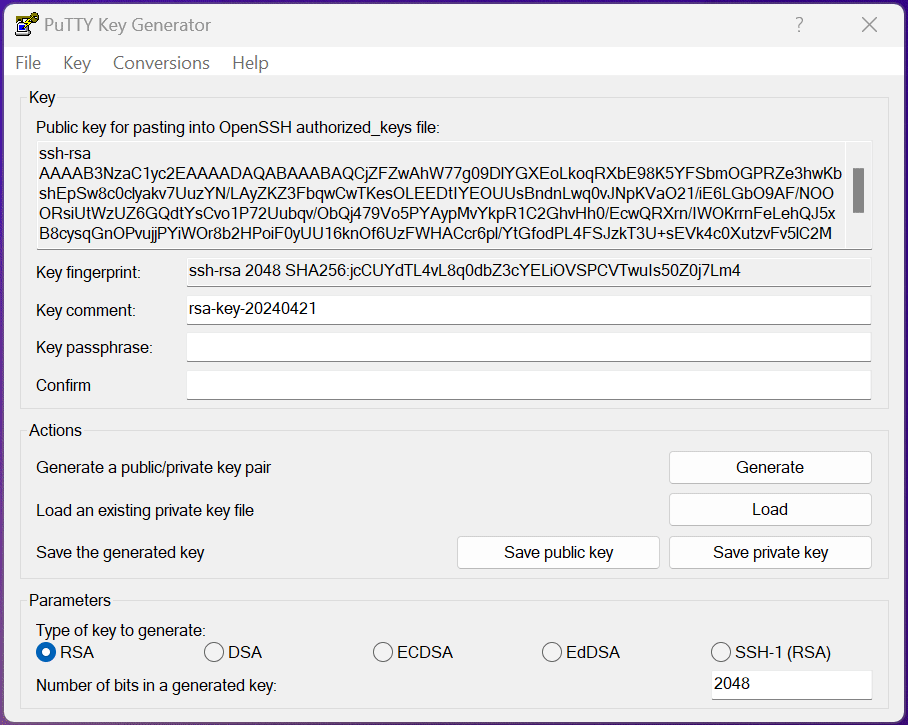
Task: Click inside the public key text box
Action: pyautogui.click(x=440, y=195)
